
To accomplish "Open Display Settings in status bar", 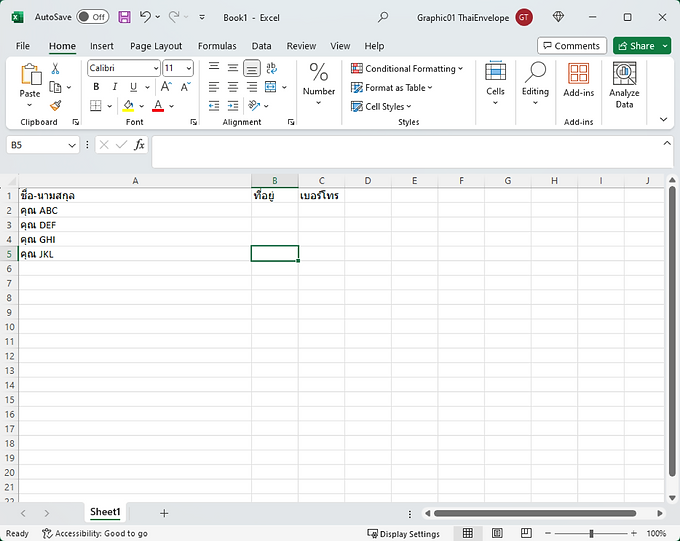I will coord(403,534).
